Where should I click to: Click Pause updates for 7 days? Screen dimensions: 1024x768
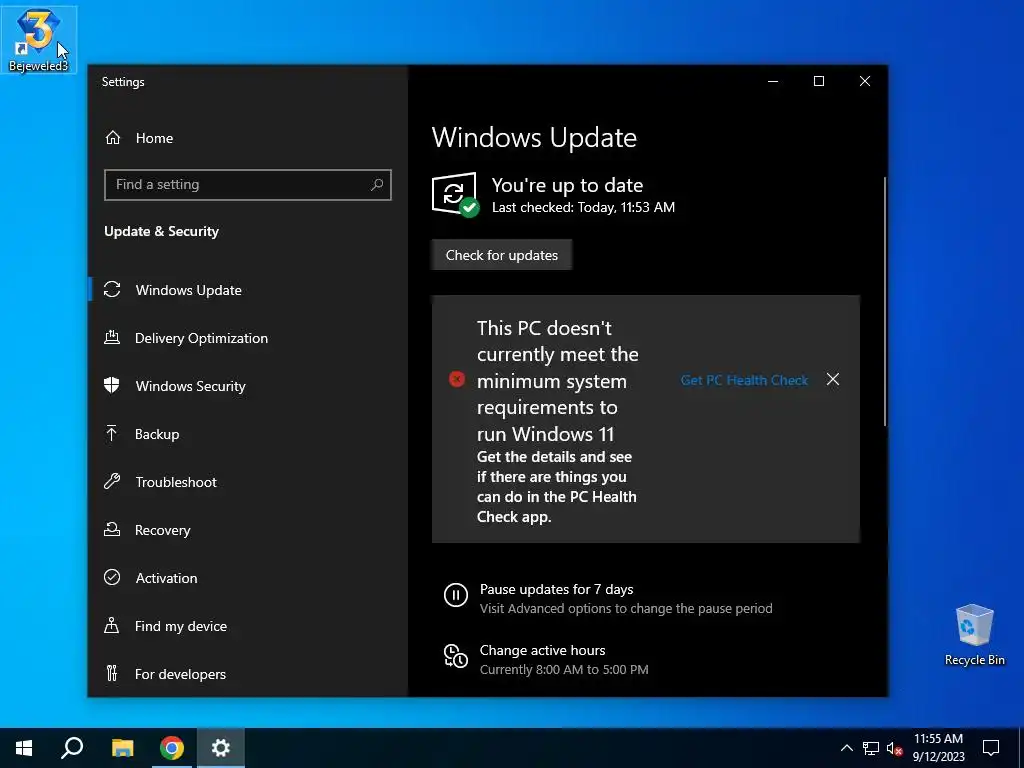[556, 589]
